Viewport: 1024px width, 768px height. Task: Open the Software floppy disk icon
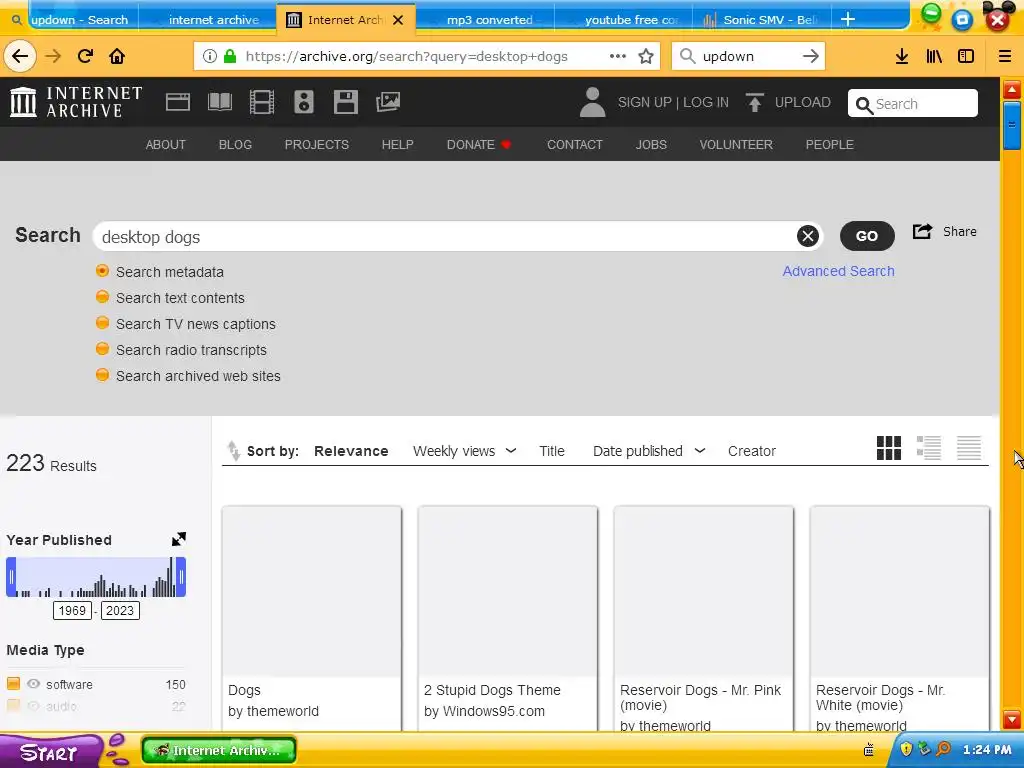[345, 103]
